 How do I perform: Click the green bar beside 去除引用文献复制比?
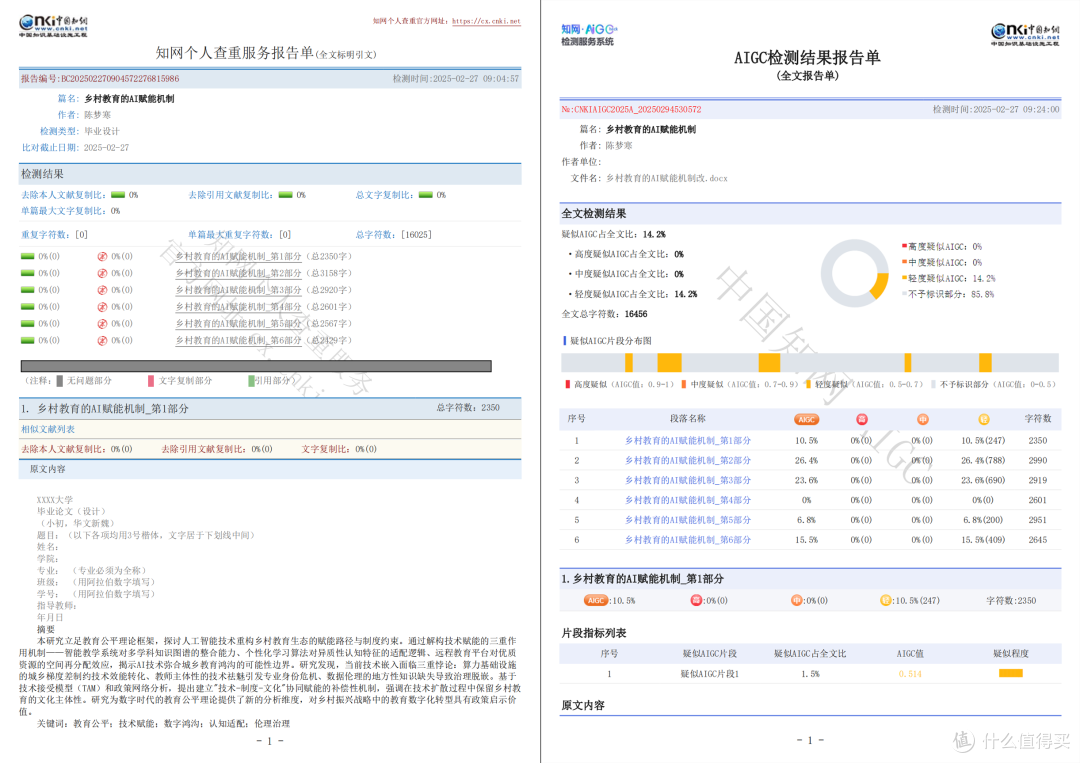286,195
